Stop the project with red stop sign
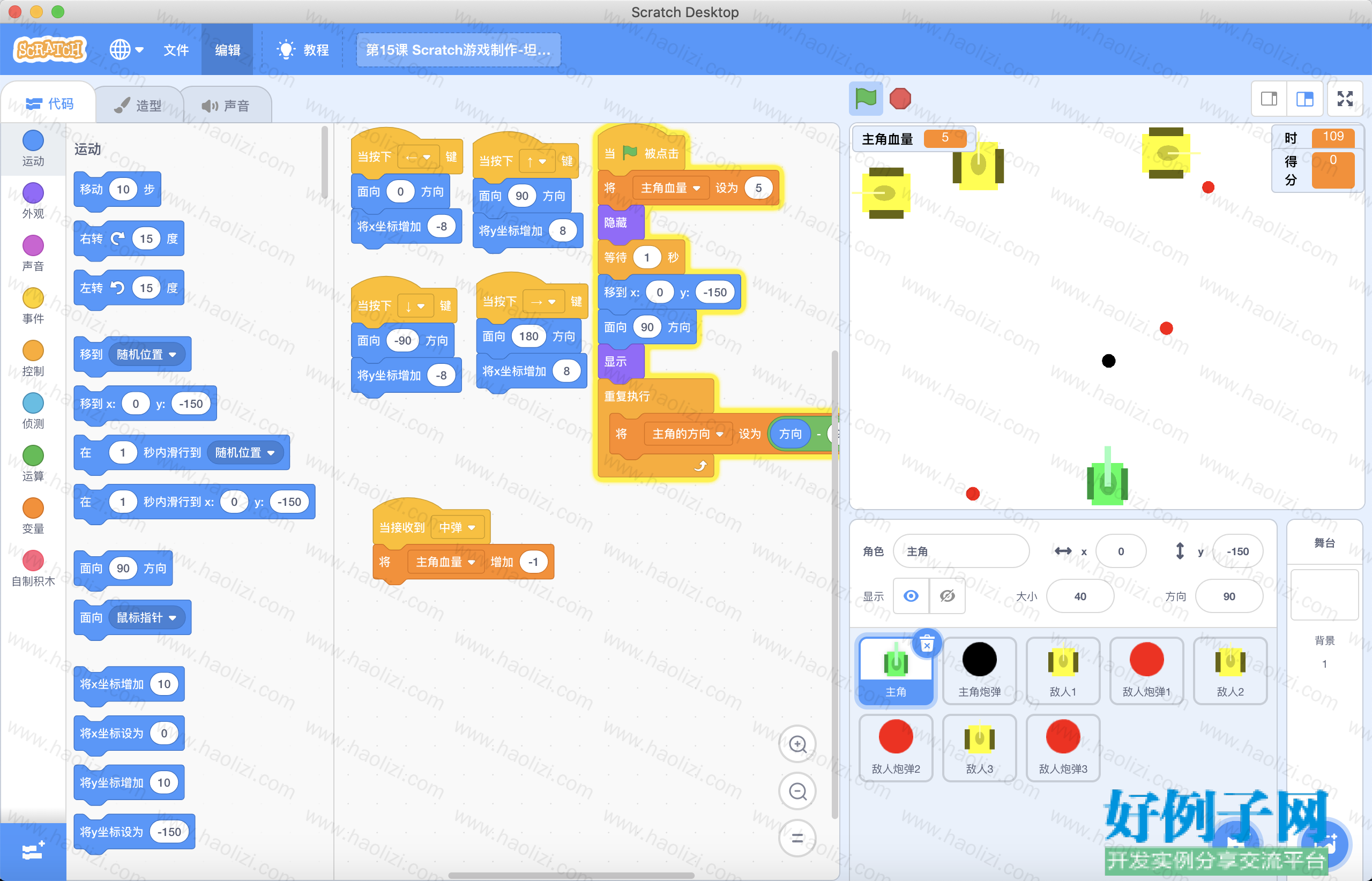Viewport: 1372px width, 881px height. pyautogui.click(x=900, y=99)
